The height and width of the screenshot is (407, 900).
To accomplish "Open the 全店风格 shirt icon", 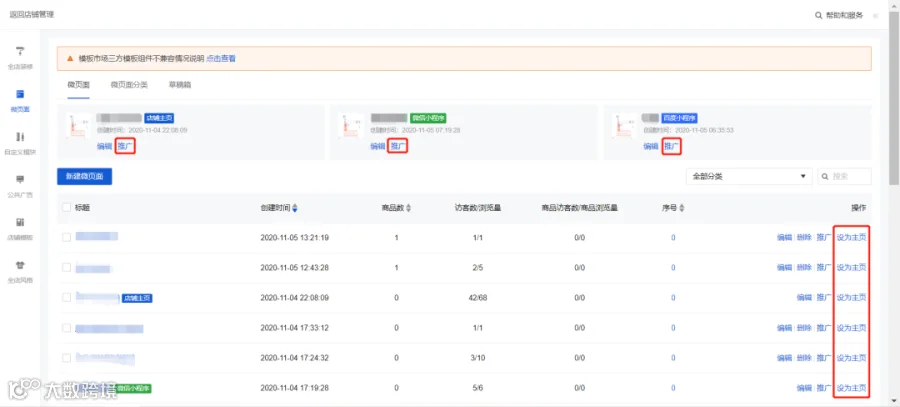I will [x=20, y=265].
